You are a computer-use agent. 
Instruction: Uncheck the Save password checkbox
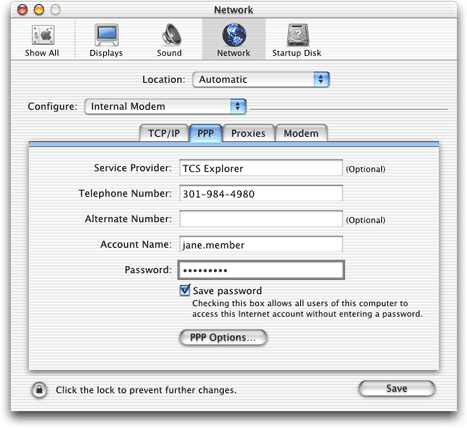point(184,290)
